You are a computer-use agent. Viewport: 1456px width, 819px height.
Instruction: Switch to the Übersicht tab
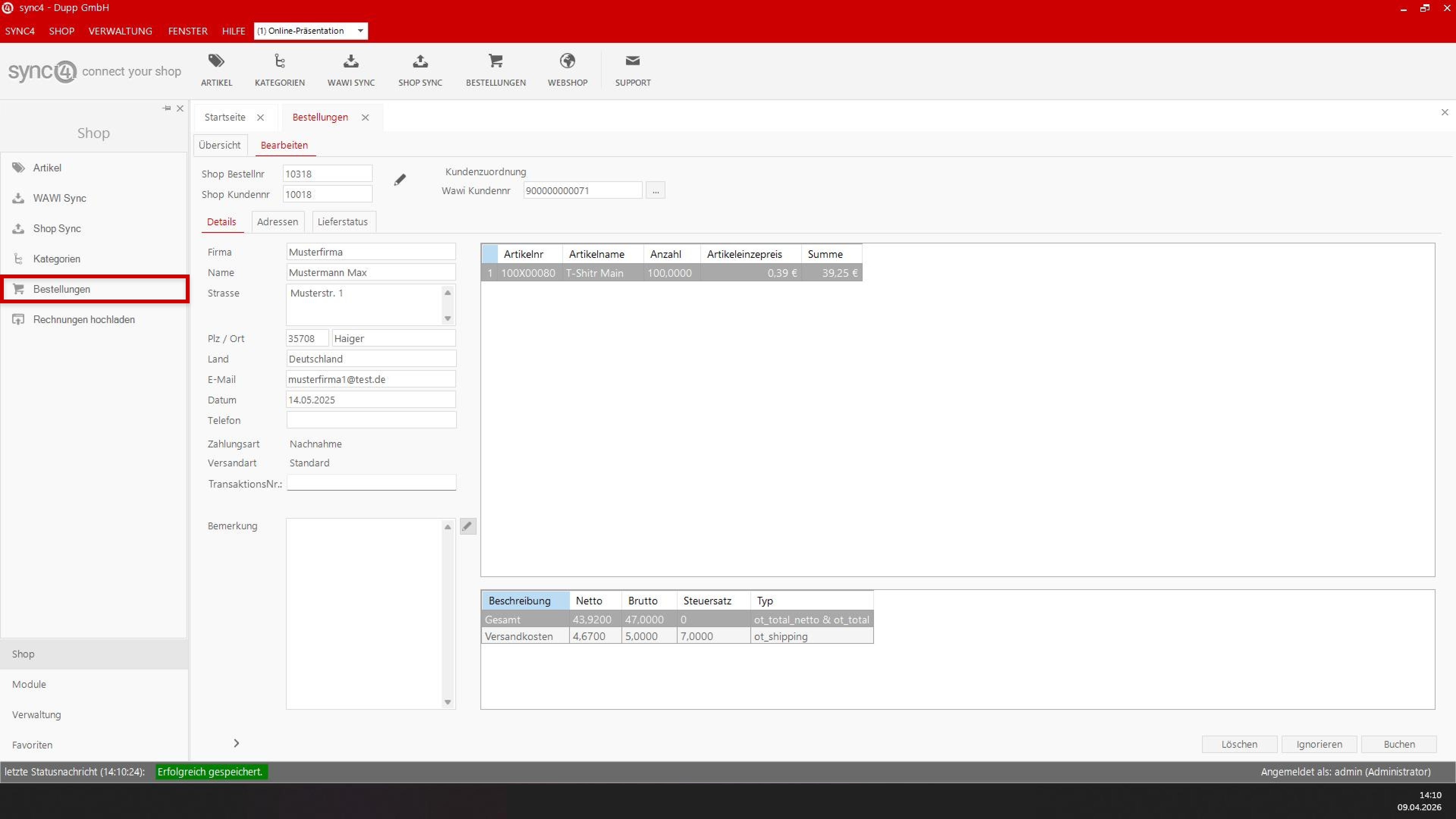pyautogui.click(x=219, y=145)
